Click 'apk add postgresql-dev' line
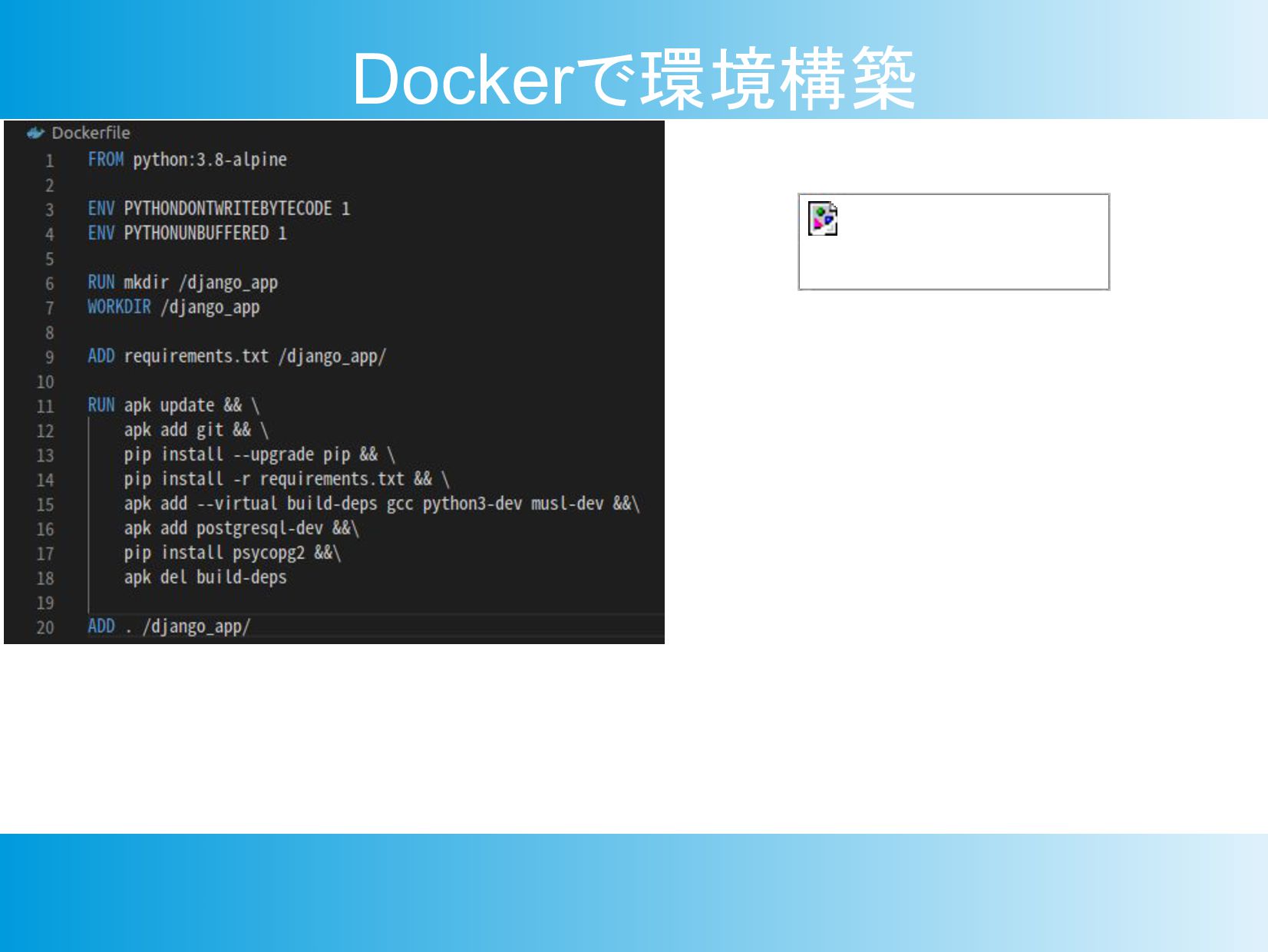The image size is (1268, 952). tap(242, 528)
